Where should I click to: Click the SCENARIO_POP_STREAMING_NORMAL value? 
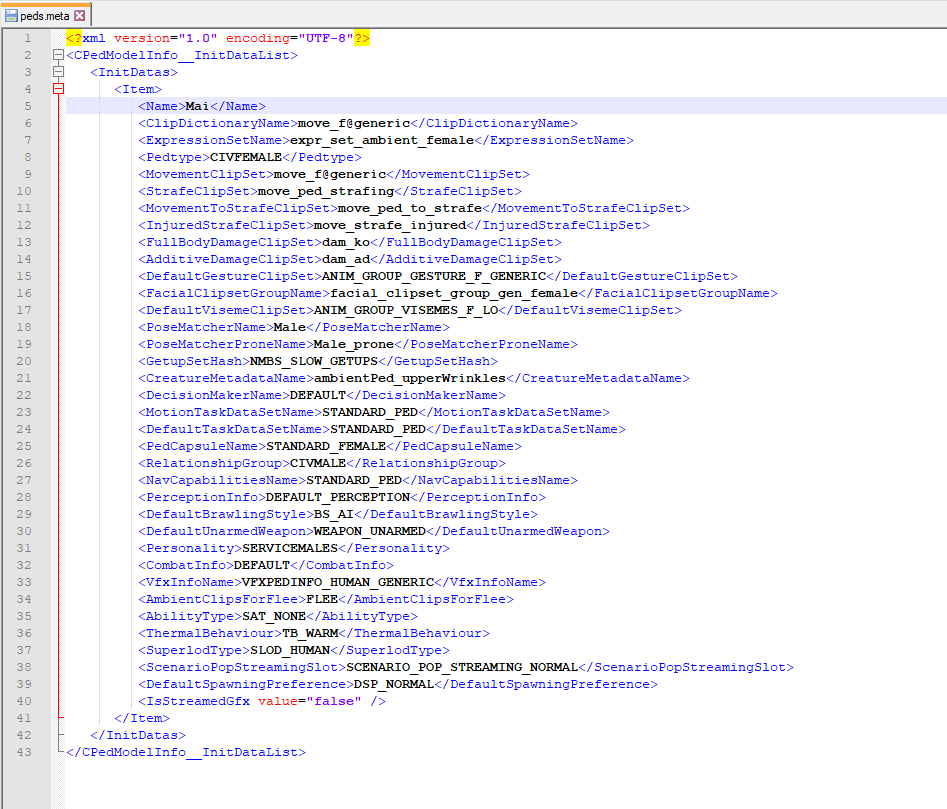click(x=462, y=667)
